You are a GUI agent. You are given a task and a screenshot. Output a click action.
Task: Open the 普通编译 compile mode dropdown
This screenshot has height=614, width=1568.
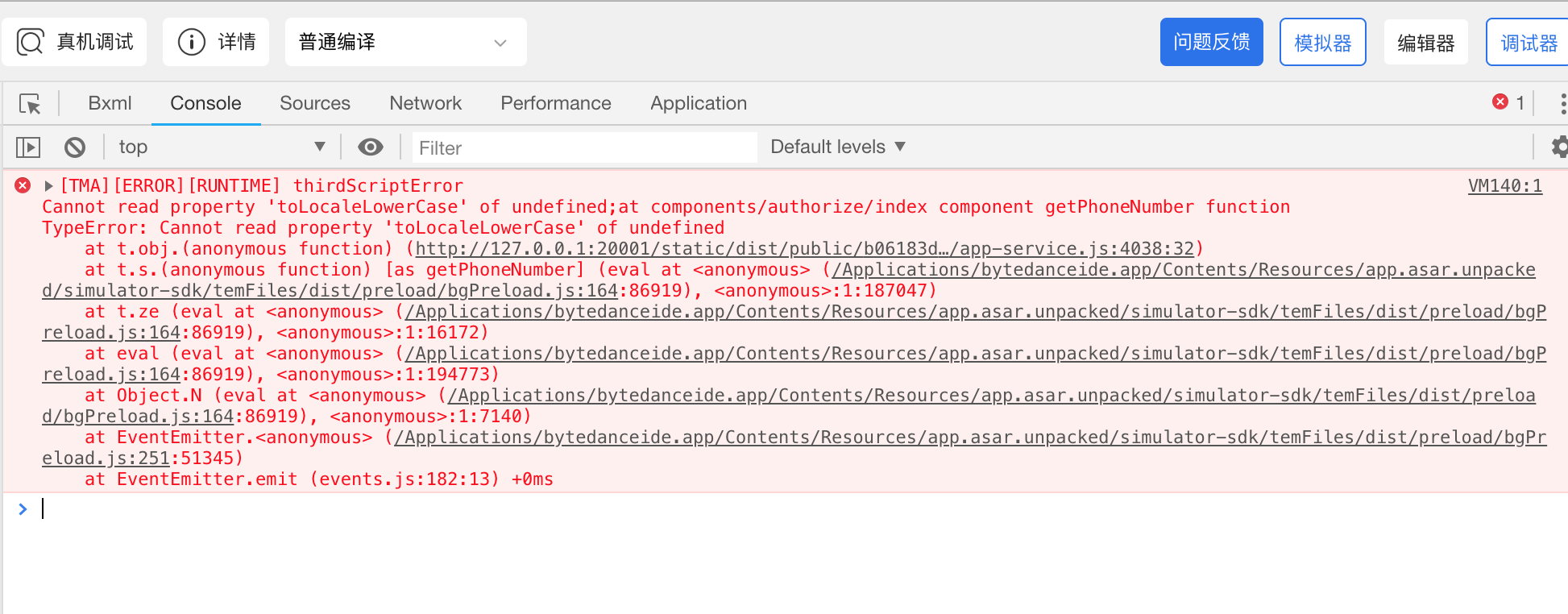tap(406, 42)
